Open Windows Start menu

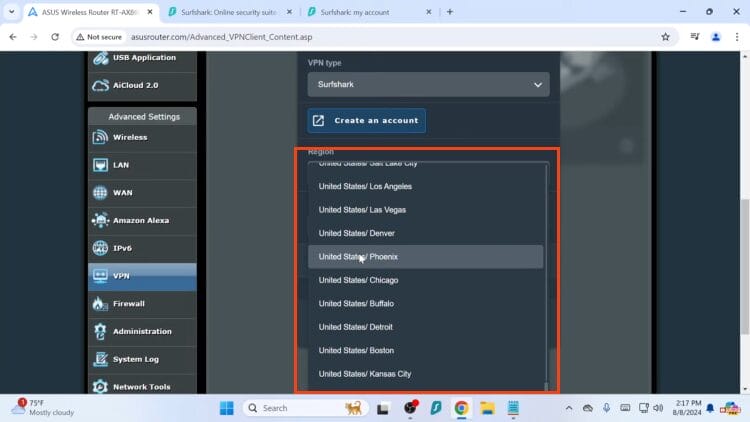[227, 408]
